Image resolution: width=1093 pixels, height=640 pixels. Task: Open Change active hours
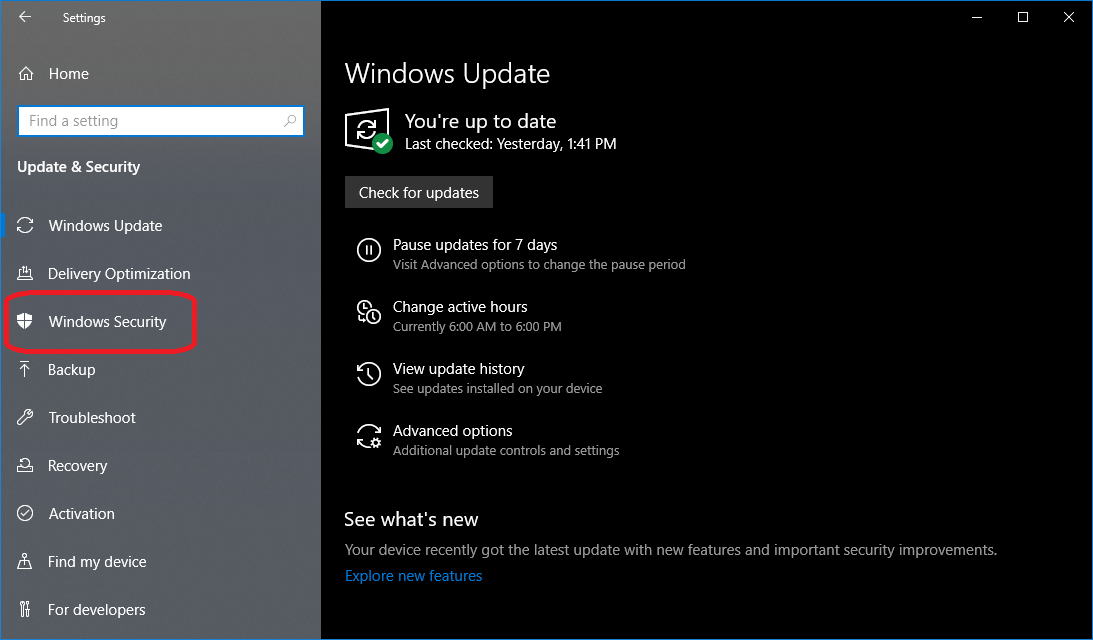460,307
